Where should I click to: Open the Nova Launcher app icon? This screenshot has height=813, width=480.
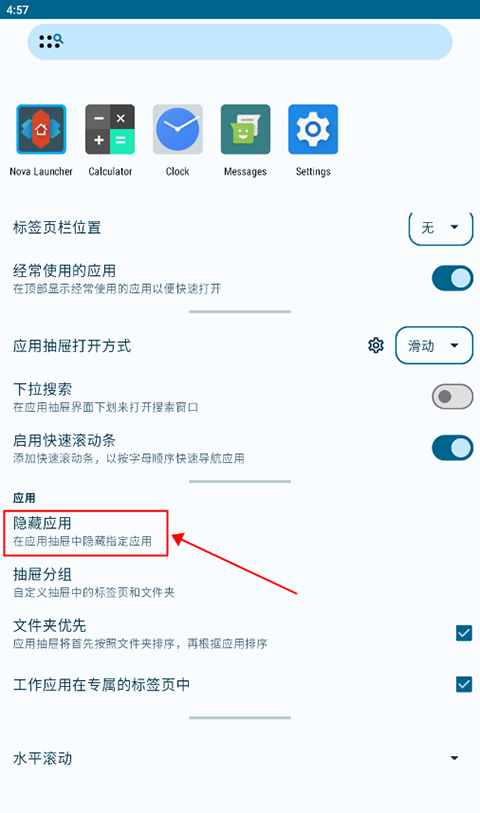(x=41, y=130)
